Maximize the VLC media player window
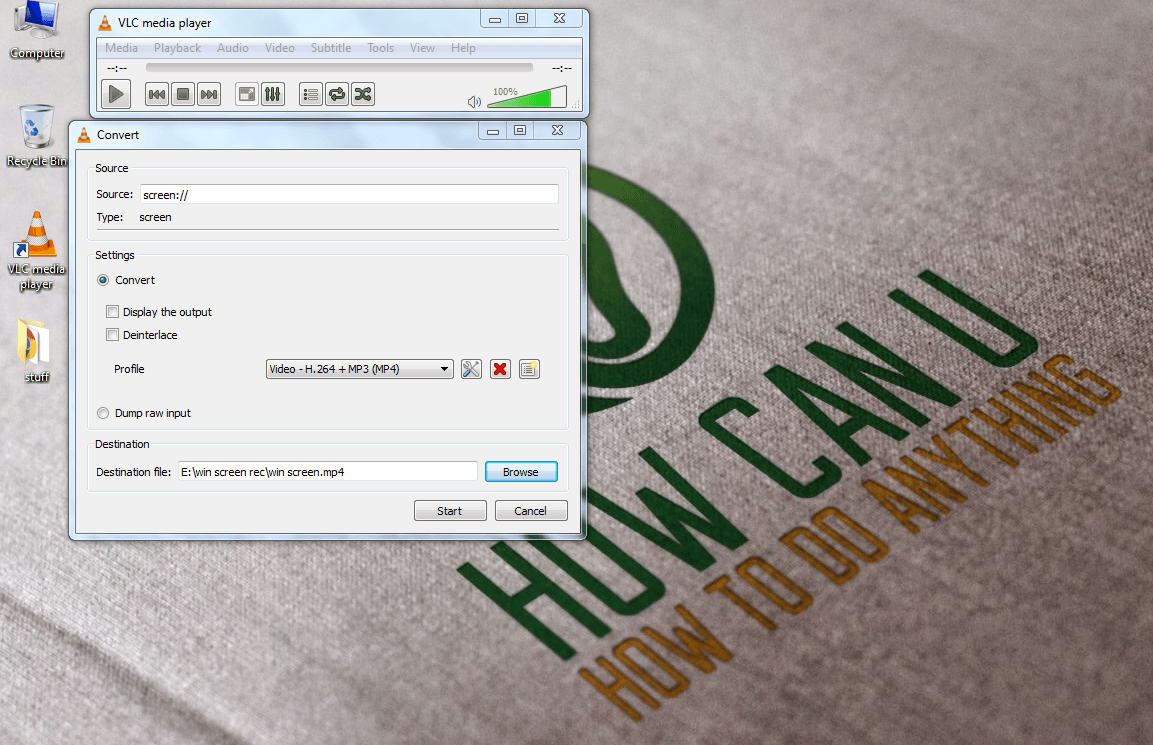The width and height of the screenshot is (1153, 745). click(522, 18)
